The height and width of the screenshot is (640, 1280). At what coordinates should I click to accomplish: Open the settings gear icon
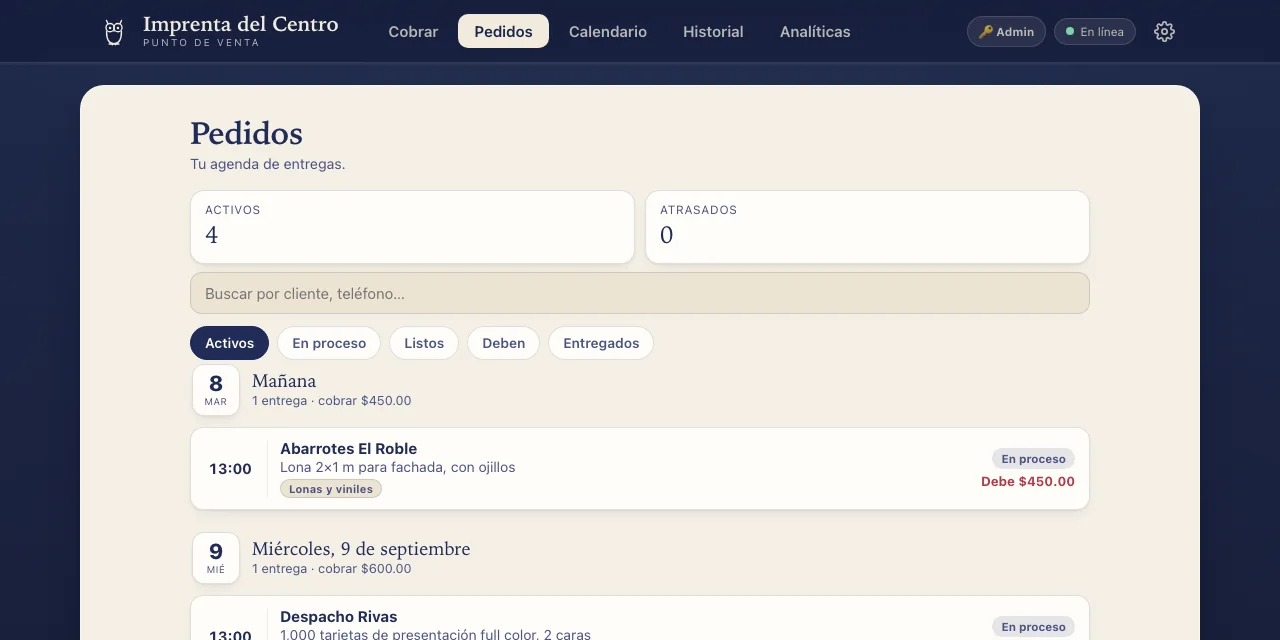1164,32
